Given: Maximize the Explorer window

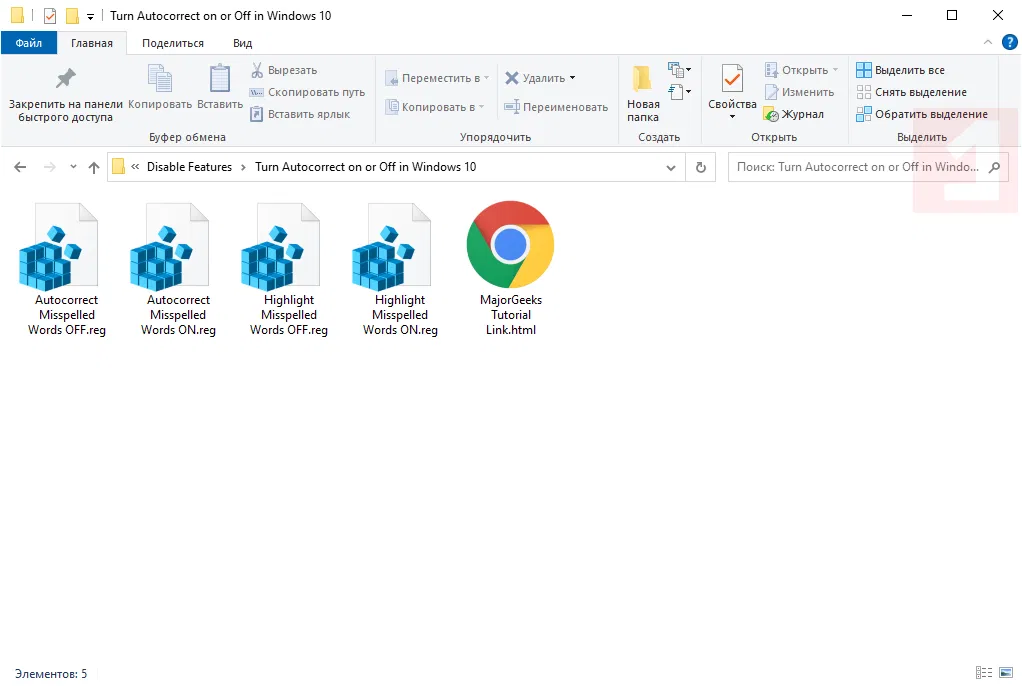Looking at the screenshot, I should 952,16.
